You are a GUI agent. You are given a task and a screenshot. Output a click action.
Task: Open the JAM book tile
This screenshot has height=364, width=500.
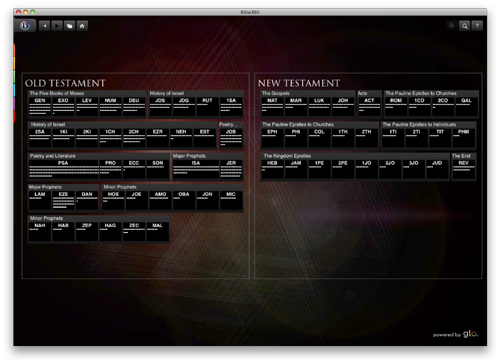(296, 169)
